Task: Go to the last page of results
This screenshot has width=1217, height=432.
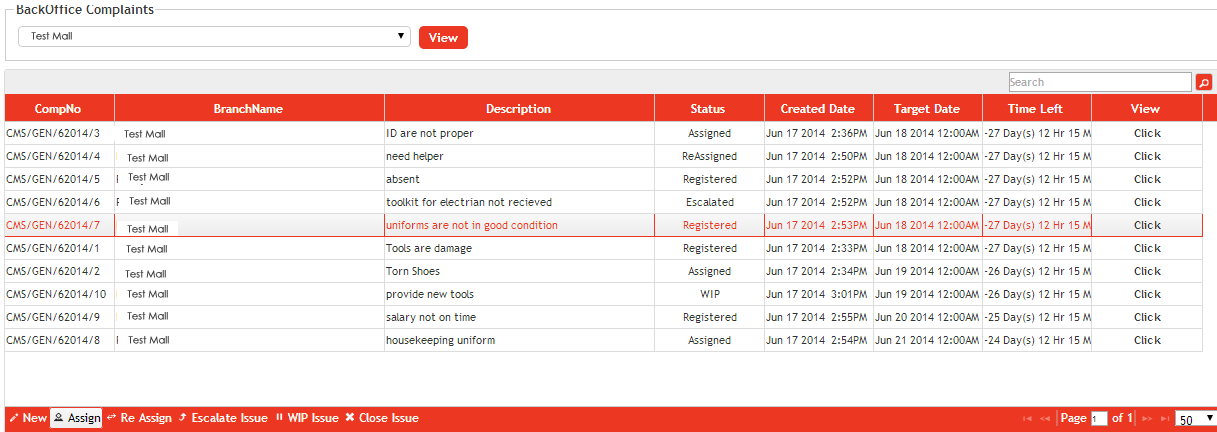Action: (1163, 419)
